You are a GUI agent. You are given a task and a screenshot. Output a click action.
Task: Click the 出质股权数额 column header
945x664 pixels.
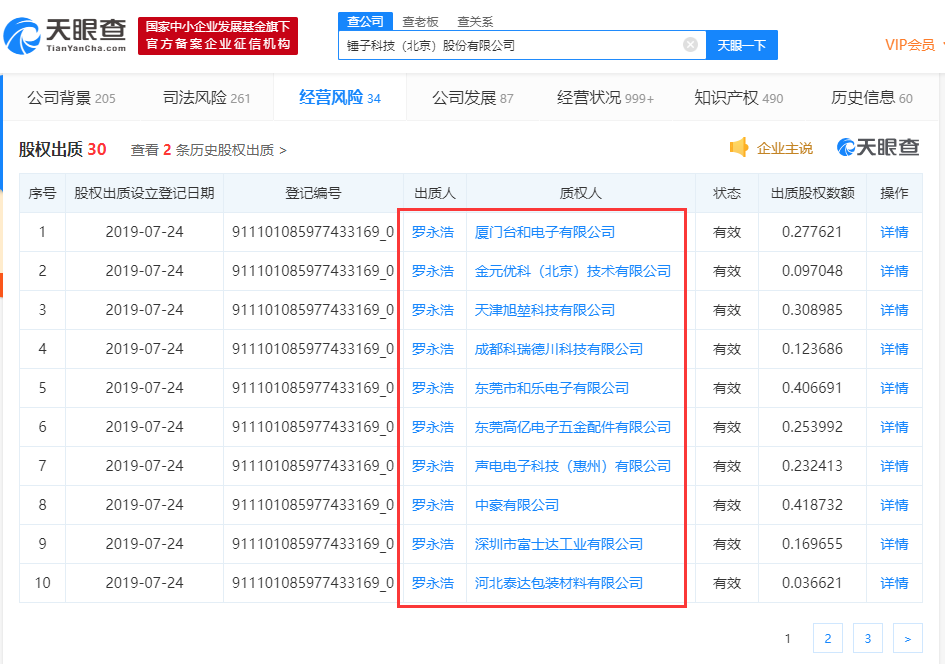[x=812, y=193]
